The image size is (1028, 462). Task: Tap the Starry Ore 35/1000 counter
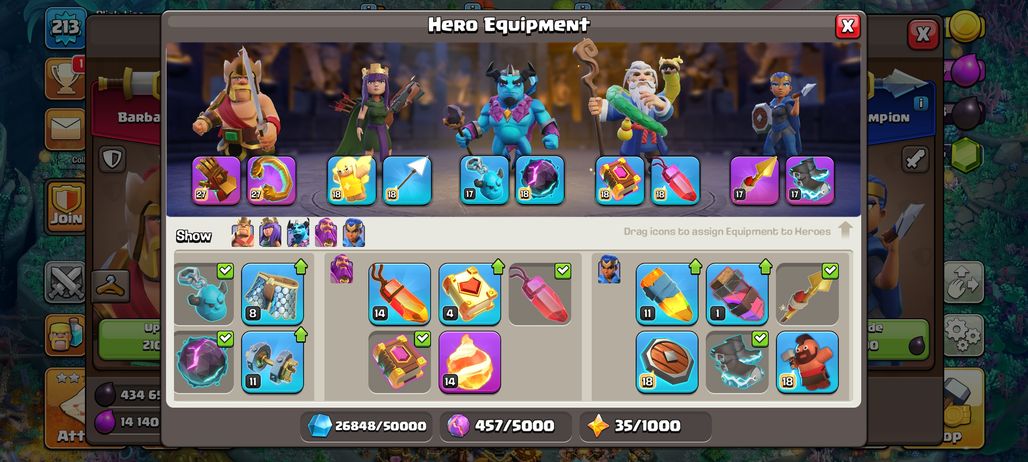tap(645, 426)
